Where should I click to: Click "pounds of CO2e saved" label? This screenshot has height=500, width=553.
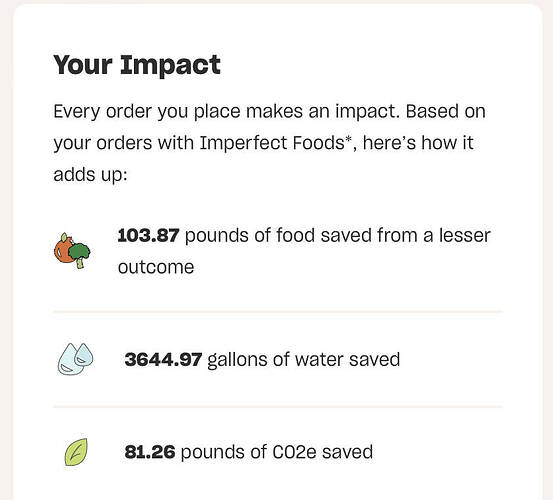(x=277, y=452)
